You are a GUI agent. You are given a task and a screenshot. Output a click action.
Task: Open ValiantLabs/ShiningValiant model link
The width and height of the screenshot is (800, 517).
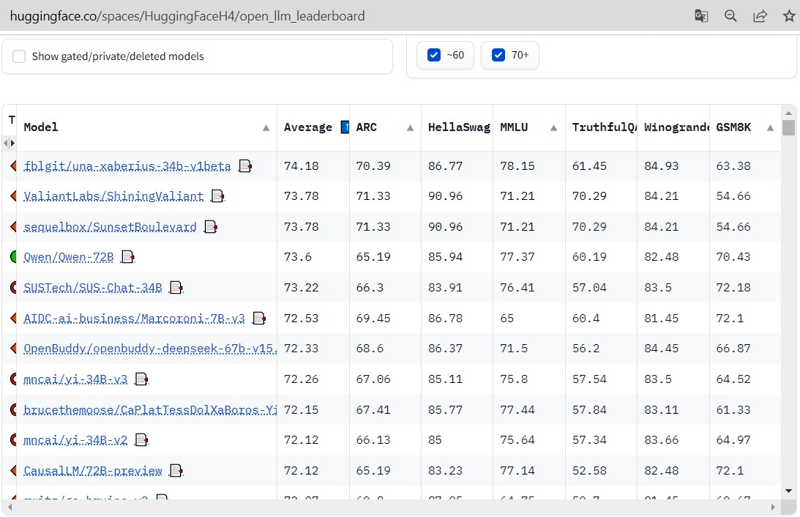coord(113,196)
